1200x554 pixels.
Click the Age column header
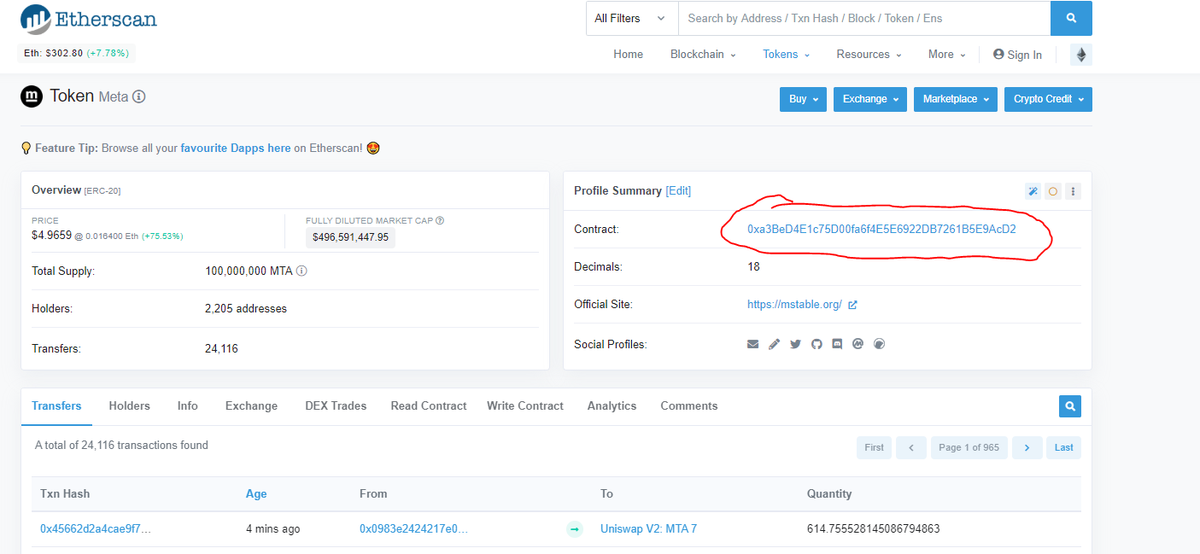pos(256,494)
